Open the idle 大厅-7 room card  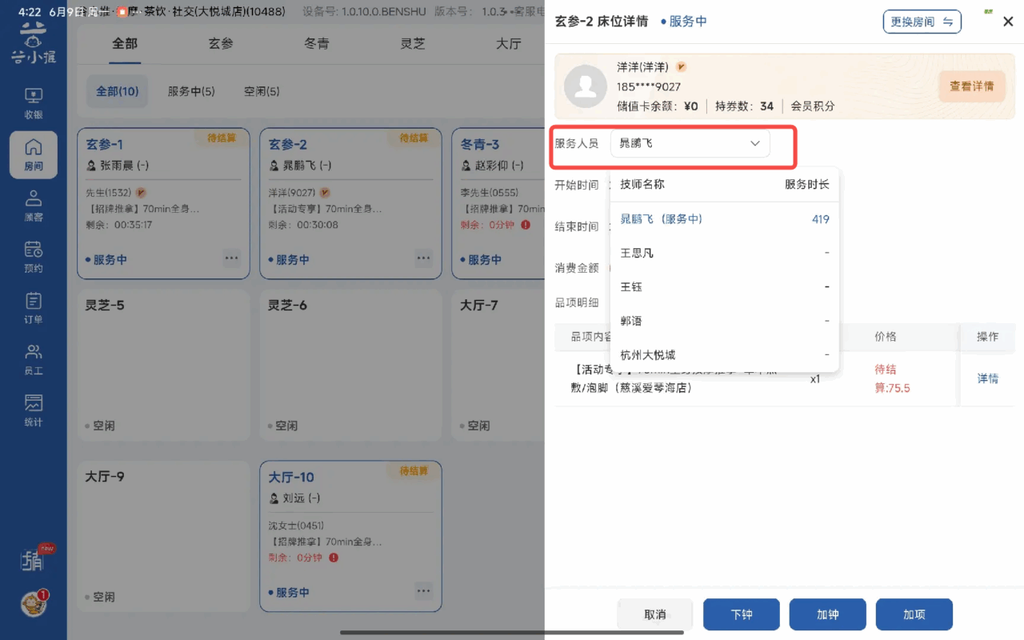click(498, 365)
